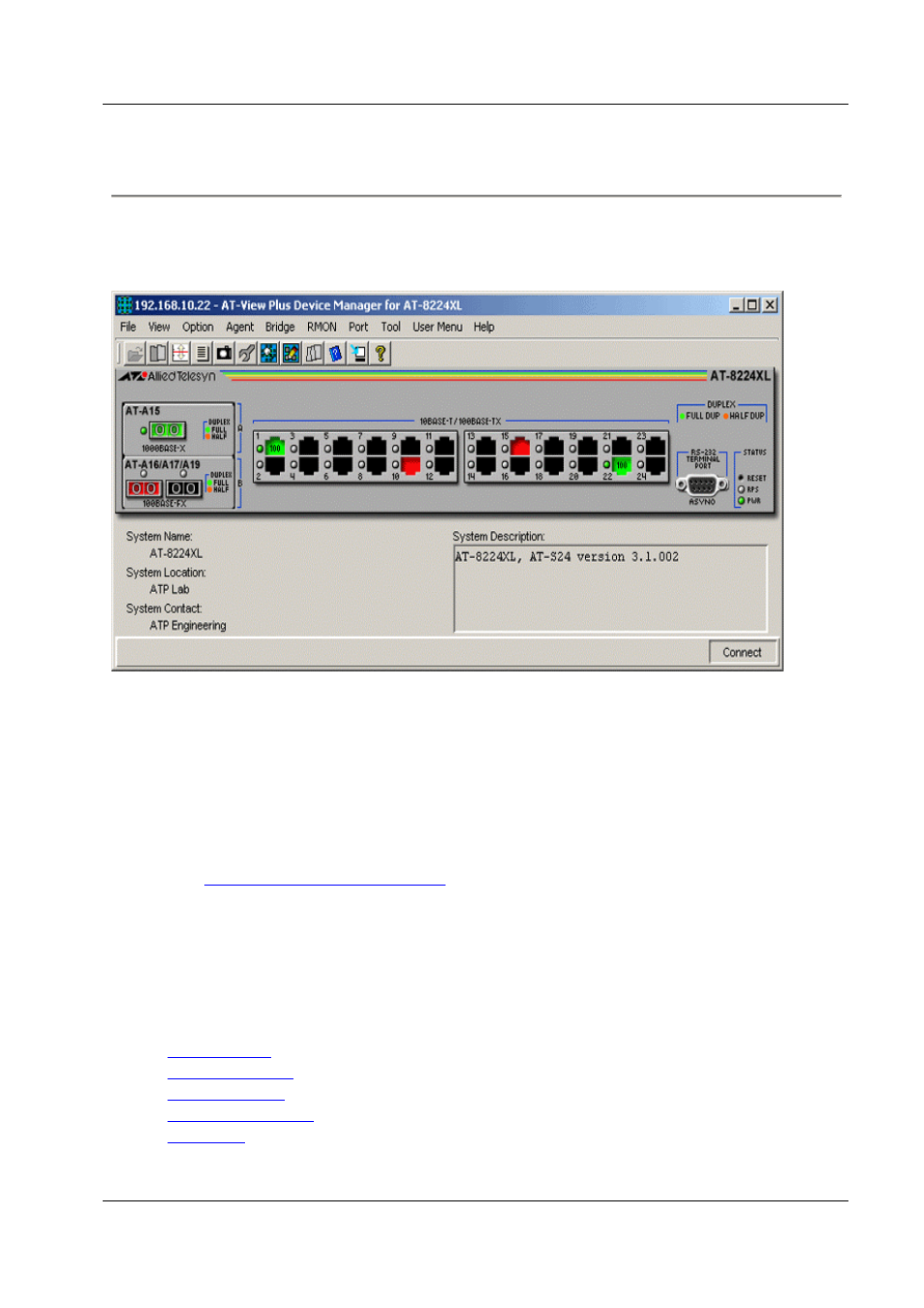
Task: Open the Tool menu
Action: [x=390, y=327]
